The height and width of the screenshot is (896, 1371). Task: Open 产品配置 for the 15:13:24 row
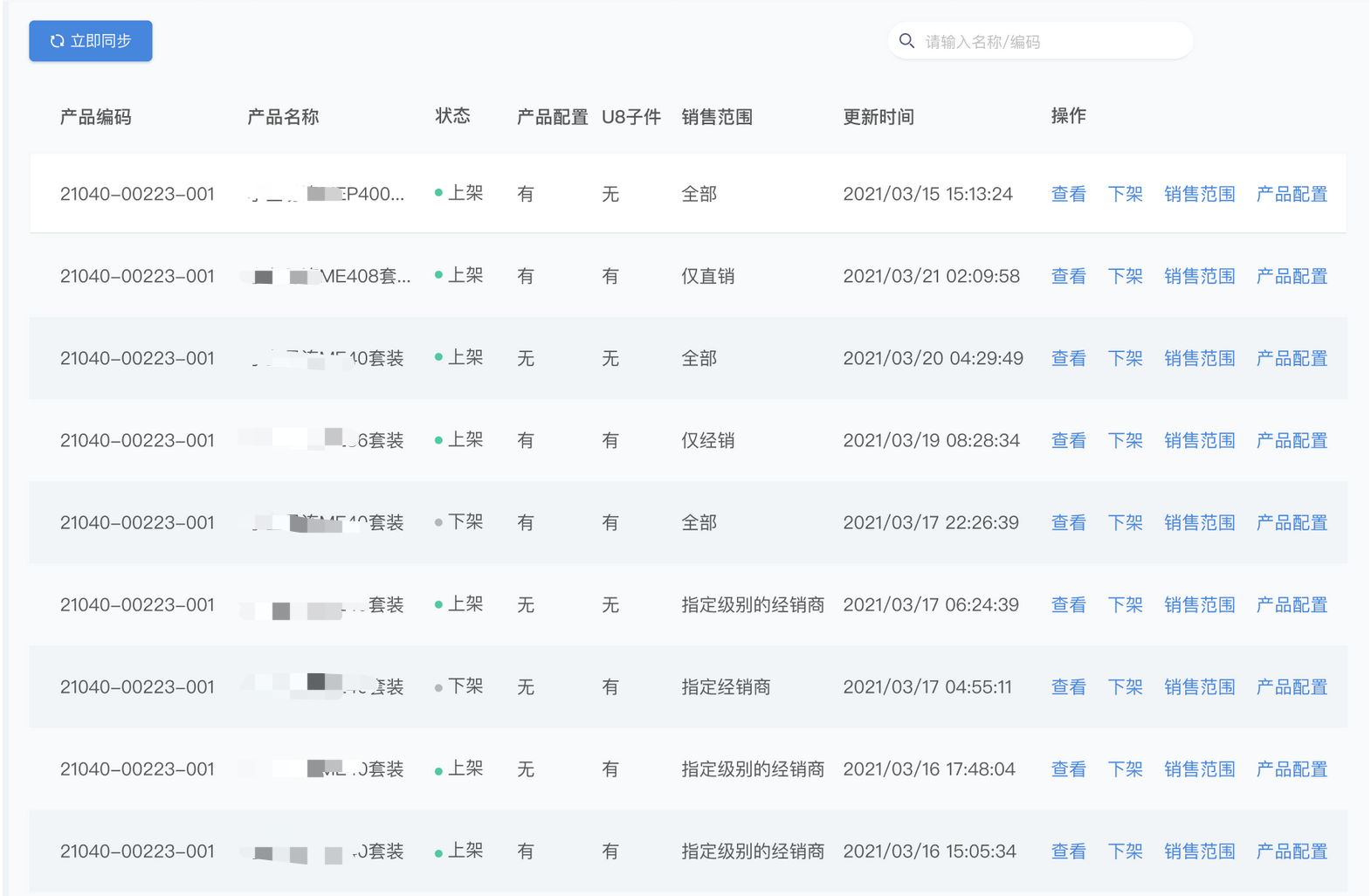click(1291, 194)
